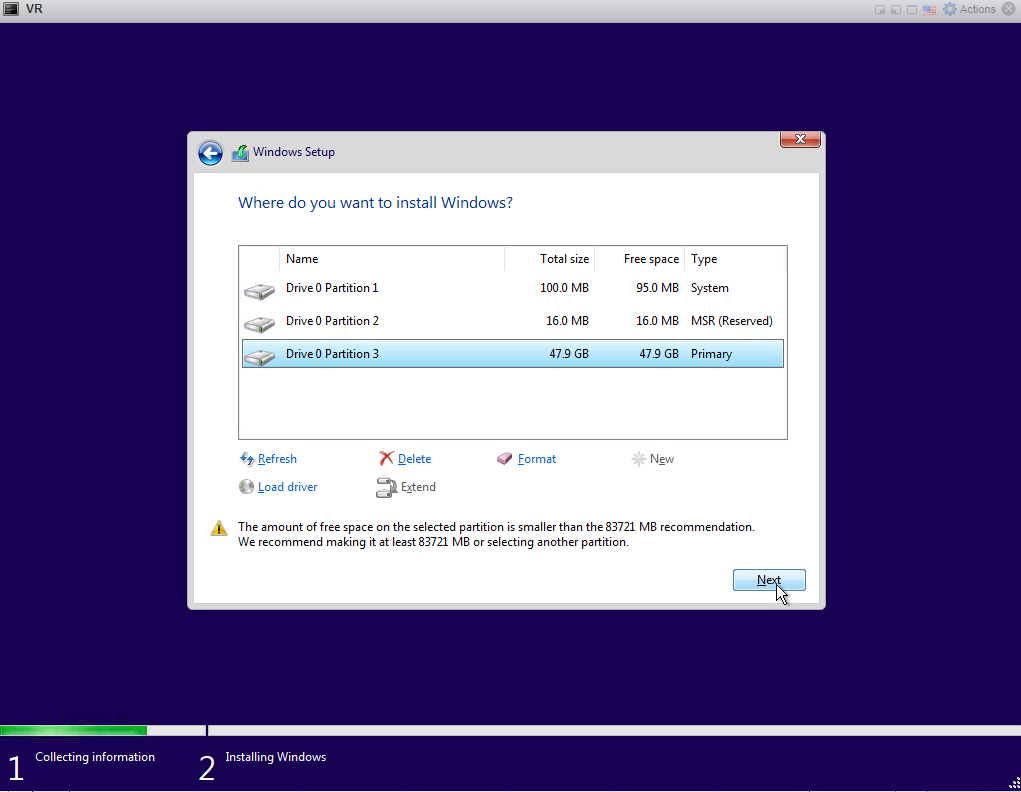Screen dimensions: 1021x792
Task: Click drive icon for Partition 2
Action: 259,323
